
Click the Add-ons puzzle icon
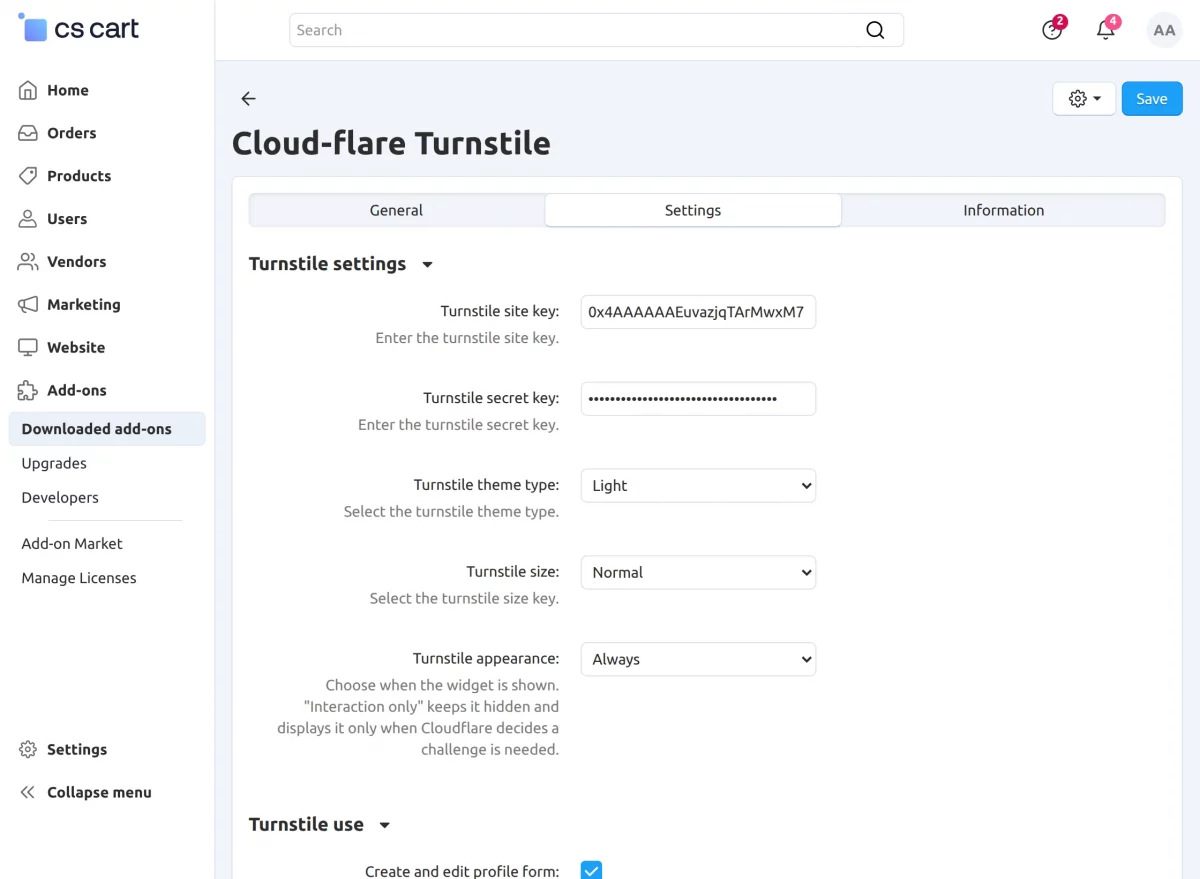coord(28,391)
